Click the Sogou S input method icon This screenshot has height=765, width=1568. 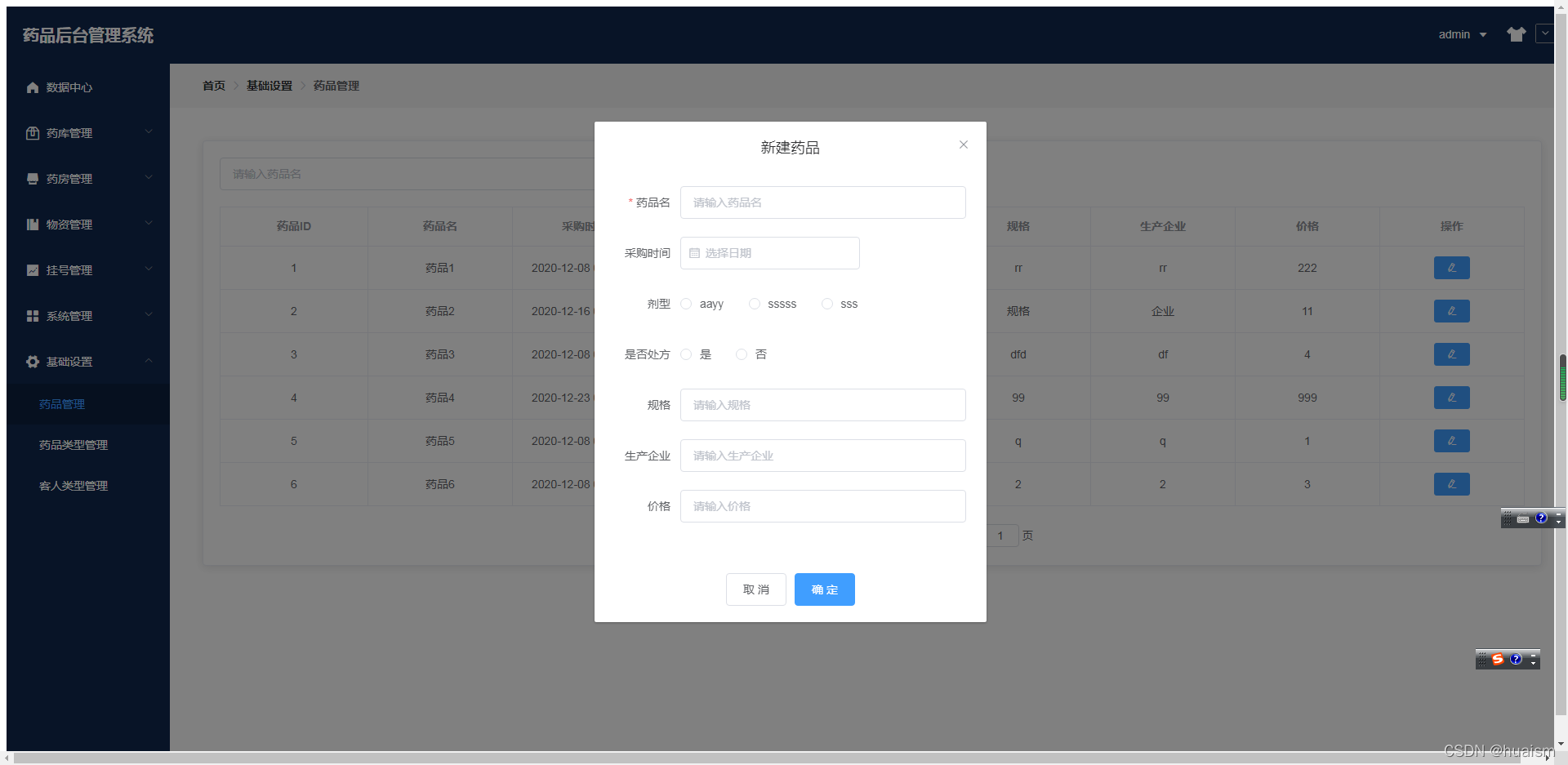point(1498,660)
